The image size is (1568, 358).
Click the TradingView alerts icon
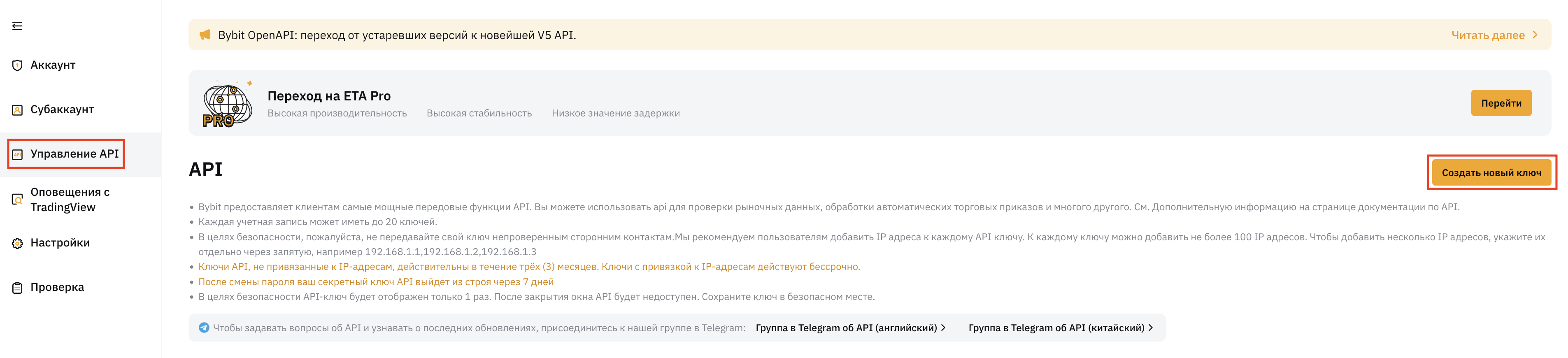tap(17, 199)
